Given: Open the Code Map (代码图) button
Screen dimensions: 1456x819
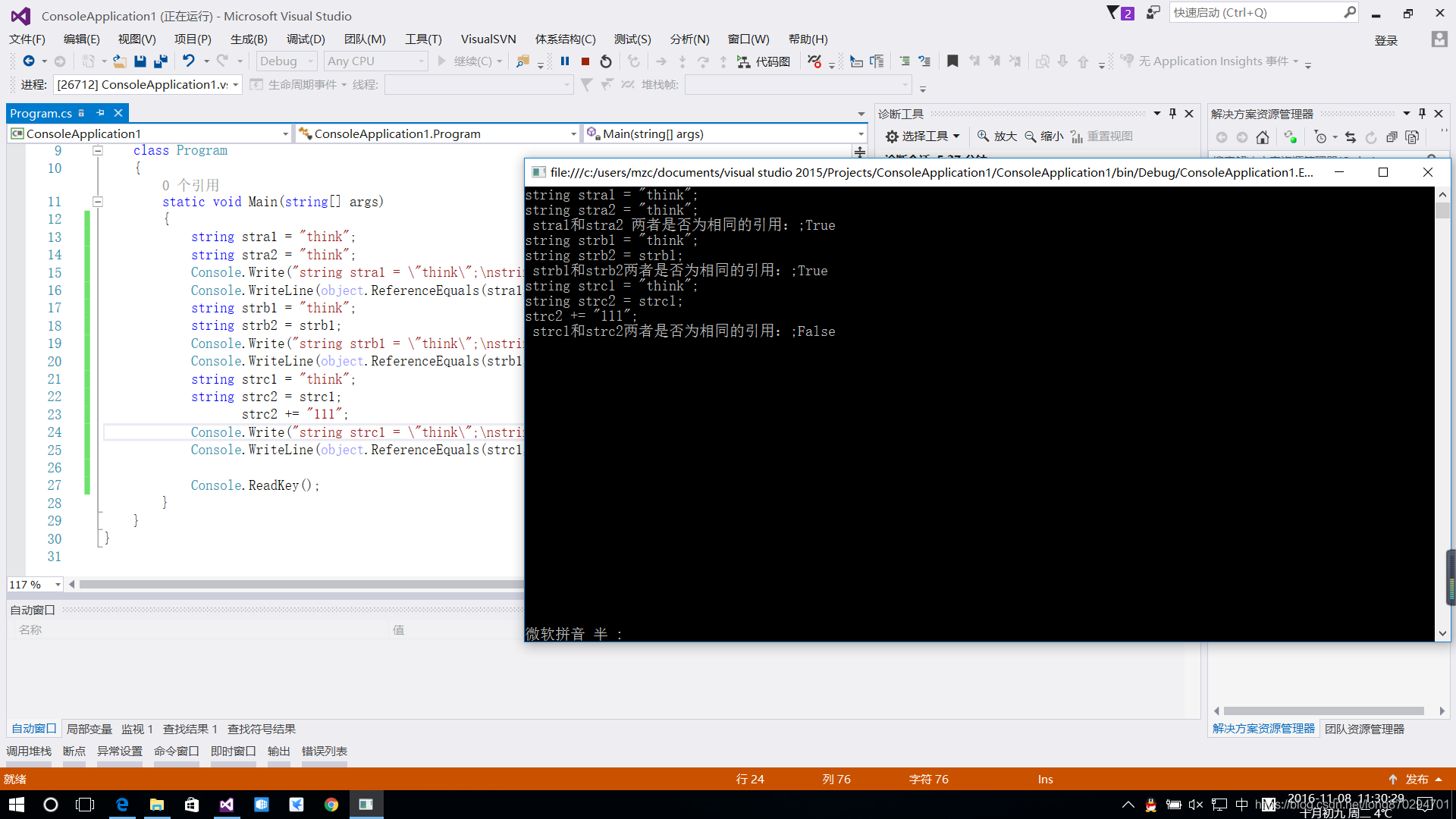Looking at the screenshot, I should point(764,61).
